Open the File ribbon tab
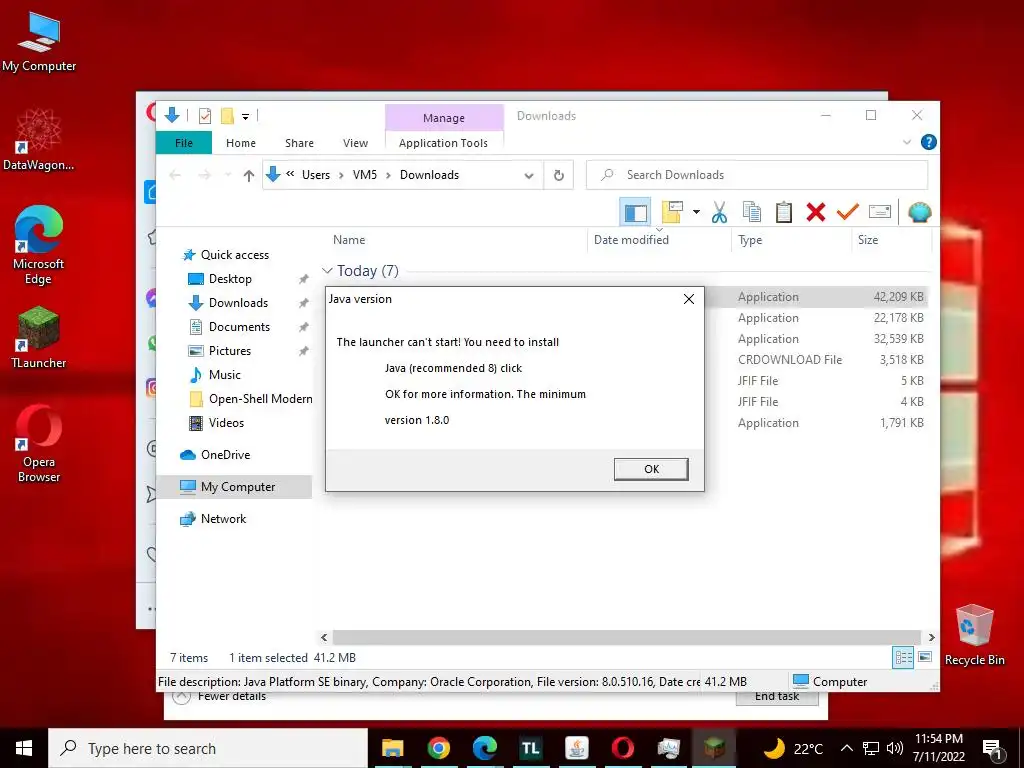This screenshot has width=1024, height=768. click(x=184, y=143)
